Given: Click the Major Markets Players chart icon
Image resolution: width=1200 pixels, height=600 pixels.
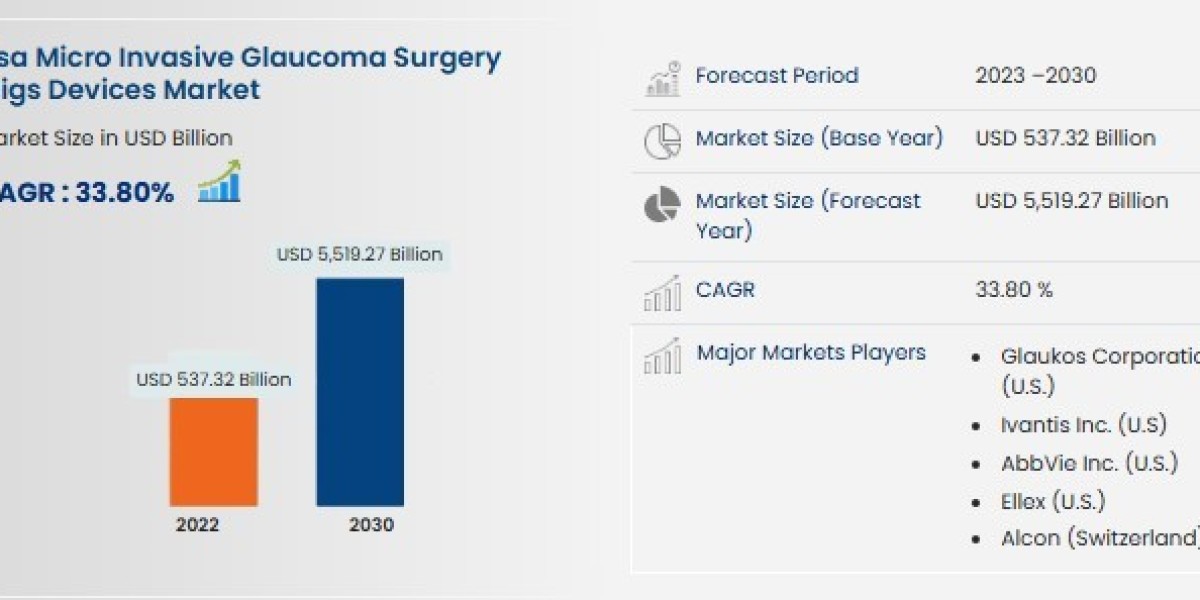Looking at the screenshot, I should pos(662,355).
